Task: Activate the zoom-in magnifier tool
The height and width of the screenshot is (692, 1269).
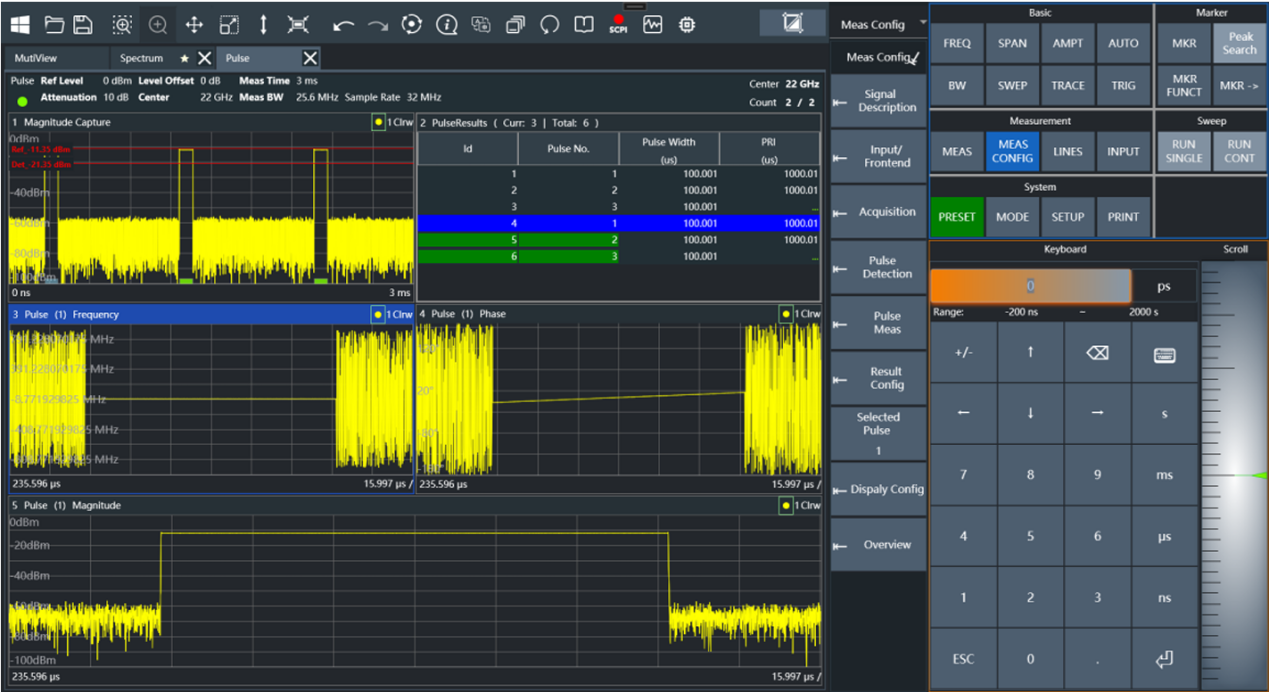Action: [x=158, y=24]
